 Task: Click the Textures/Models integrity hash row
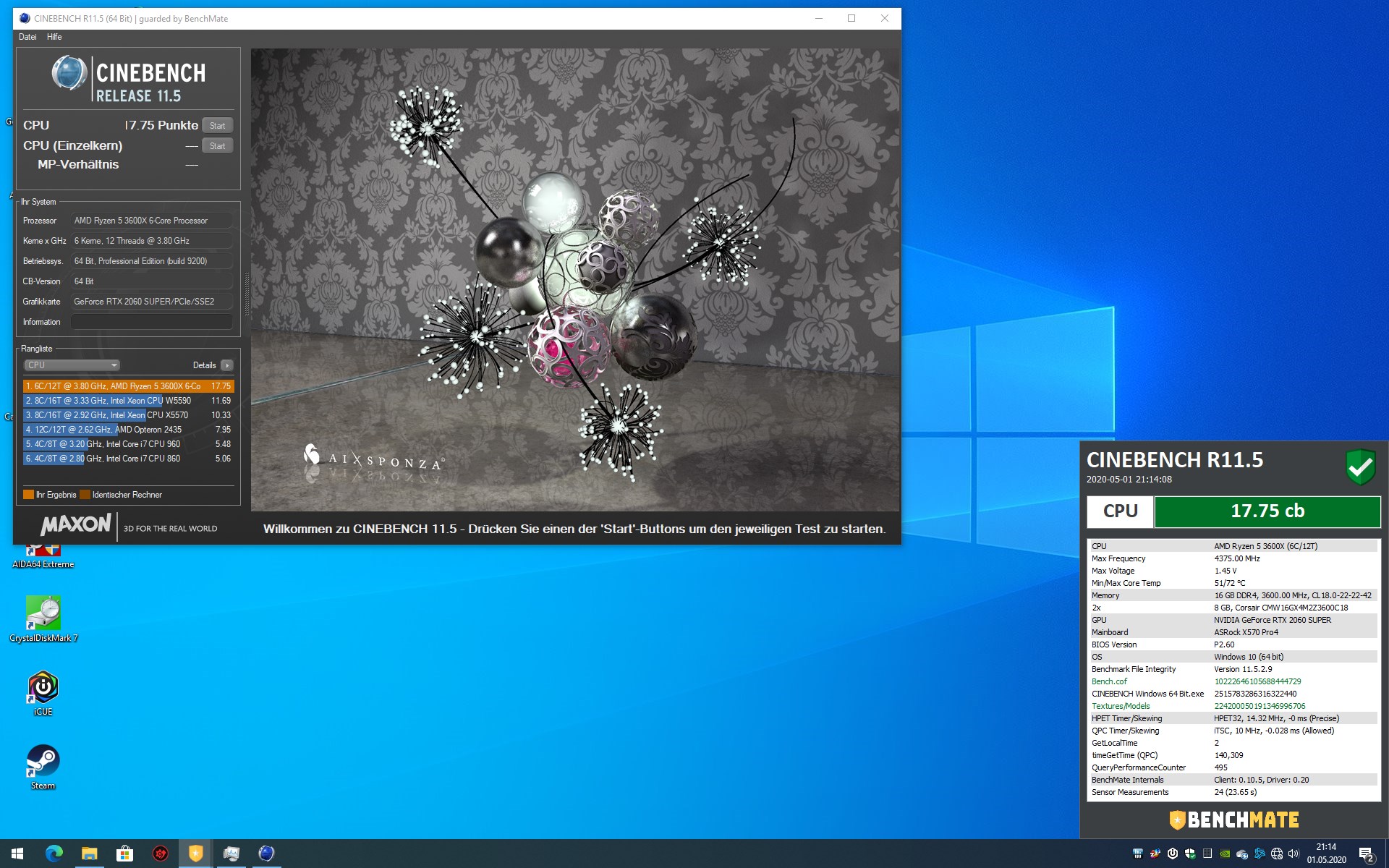click(x=1234, y=706)
